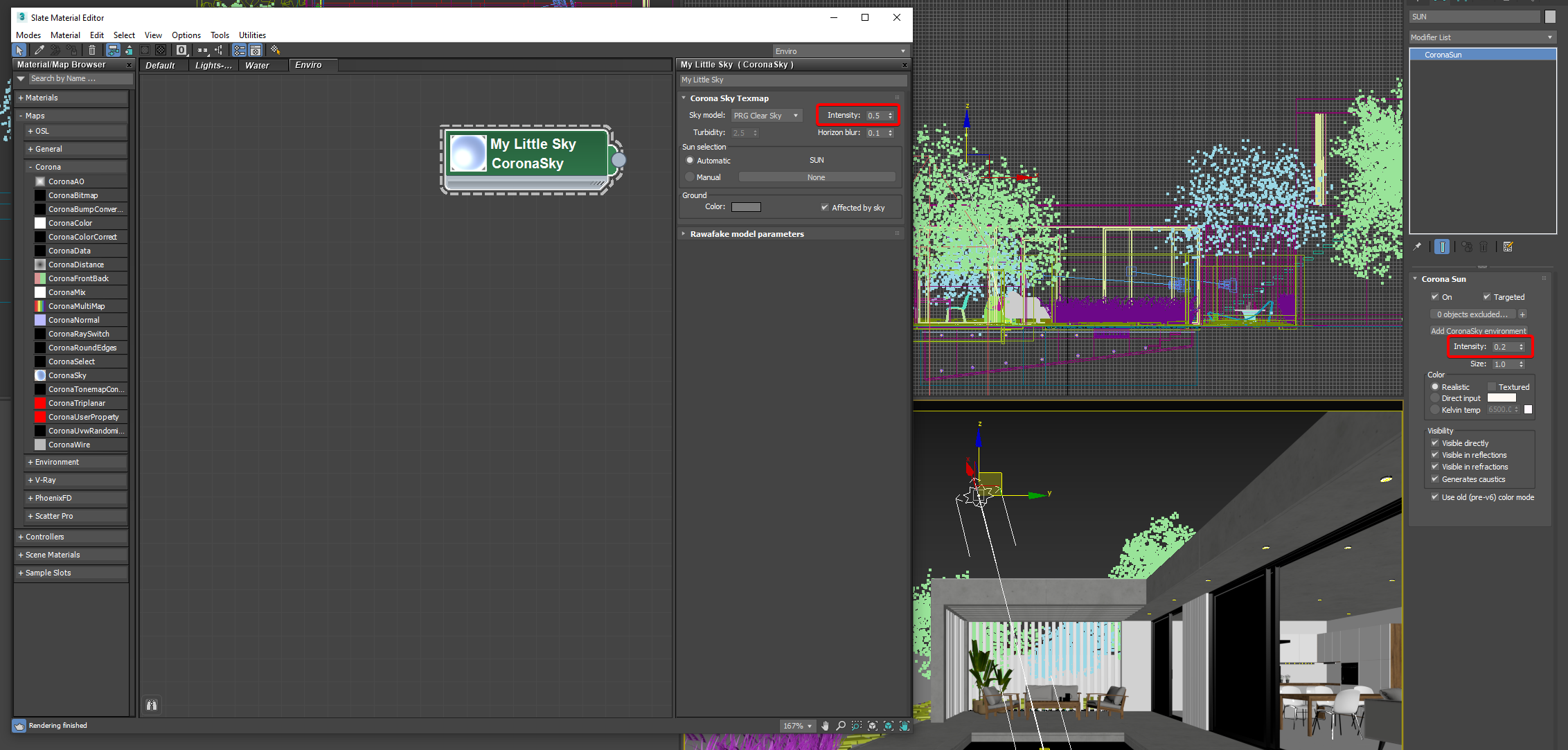Click the binoculars search icon in node view
The height and width of the screenshot is (750, 1568).
[x=152, y=705]
